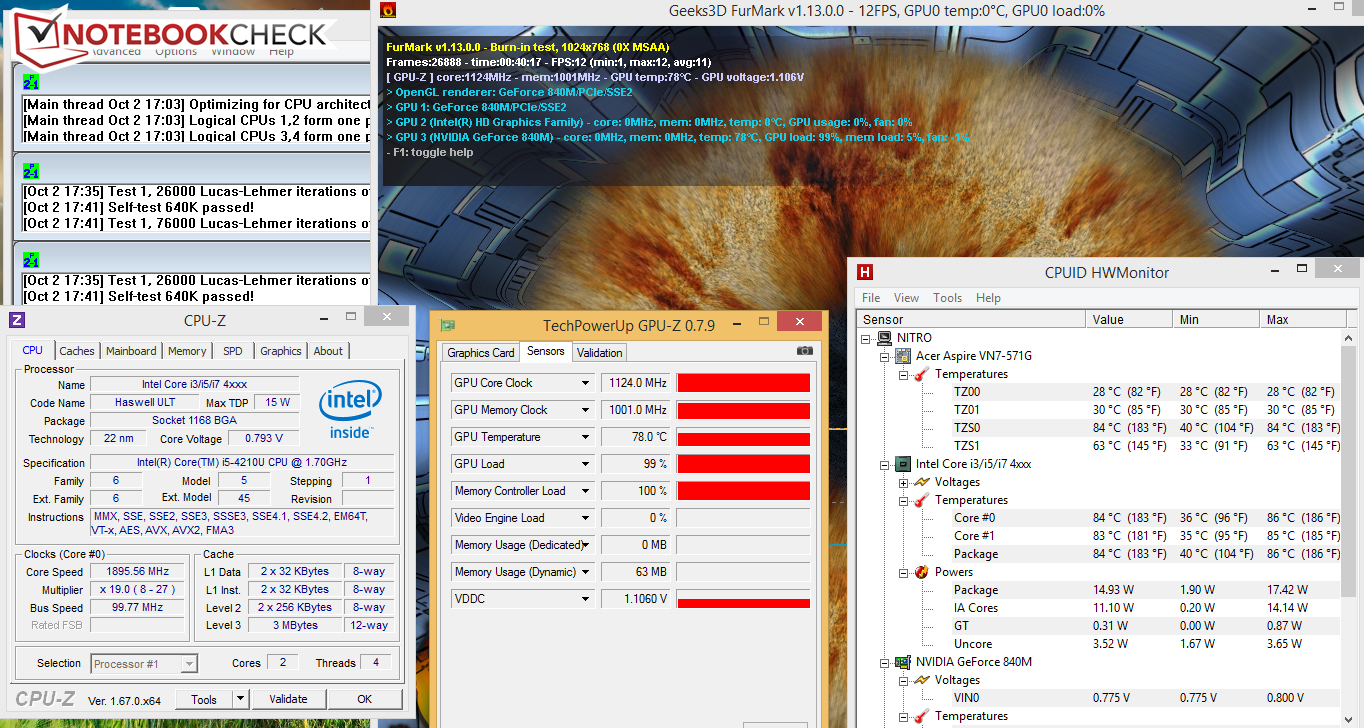Click the red H icon in HWMonitor title bar
The image size is (1364, 728).
click(x=865, y=272)
